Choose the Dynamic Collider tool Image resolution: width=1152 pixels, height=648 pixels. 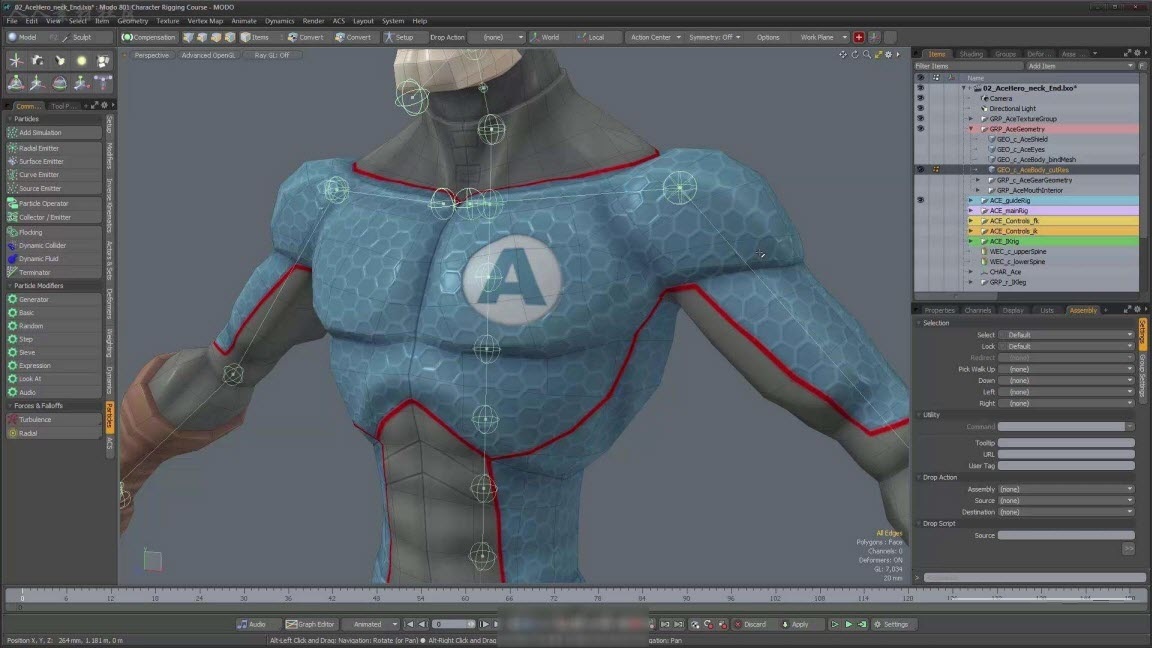click(x=38, y=245)
